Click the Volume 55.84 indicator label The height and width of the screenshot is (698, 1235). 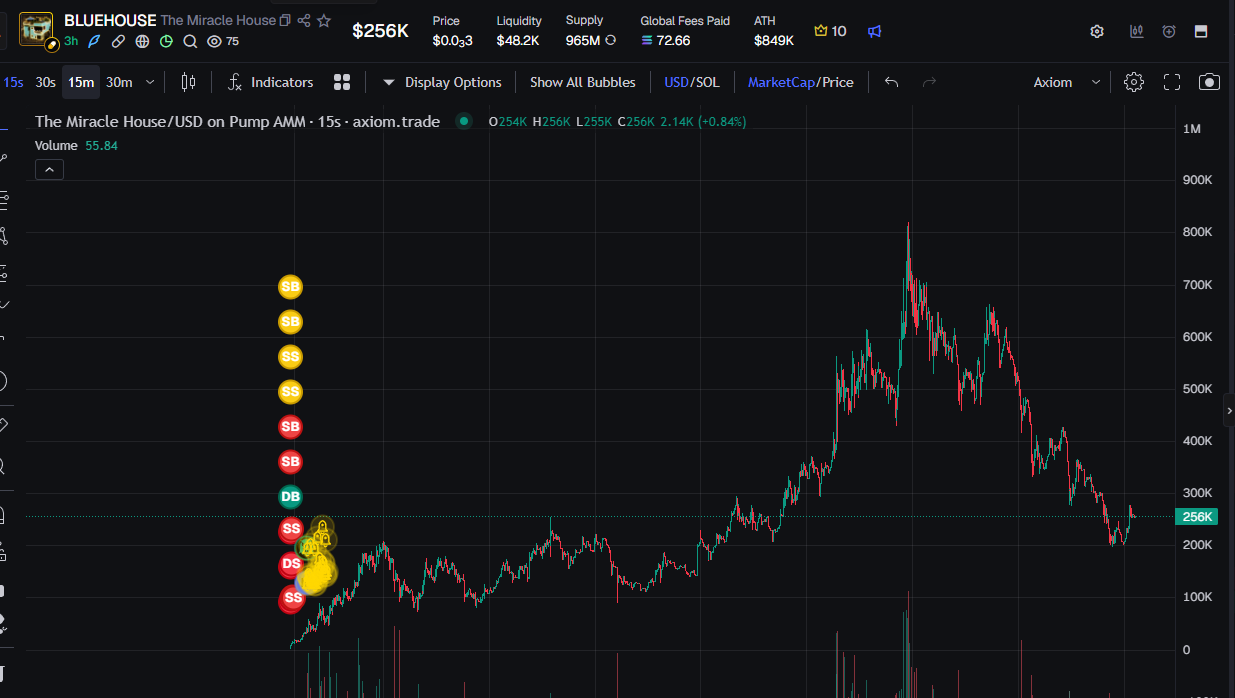[x=76, y=145]
